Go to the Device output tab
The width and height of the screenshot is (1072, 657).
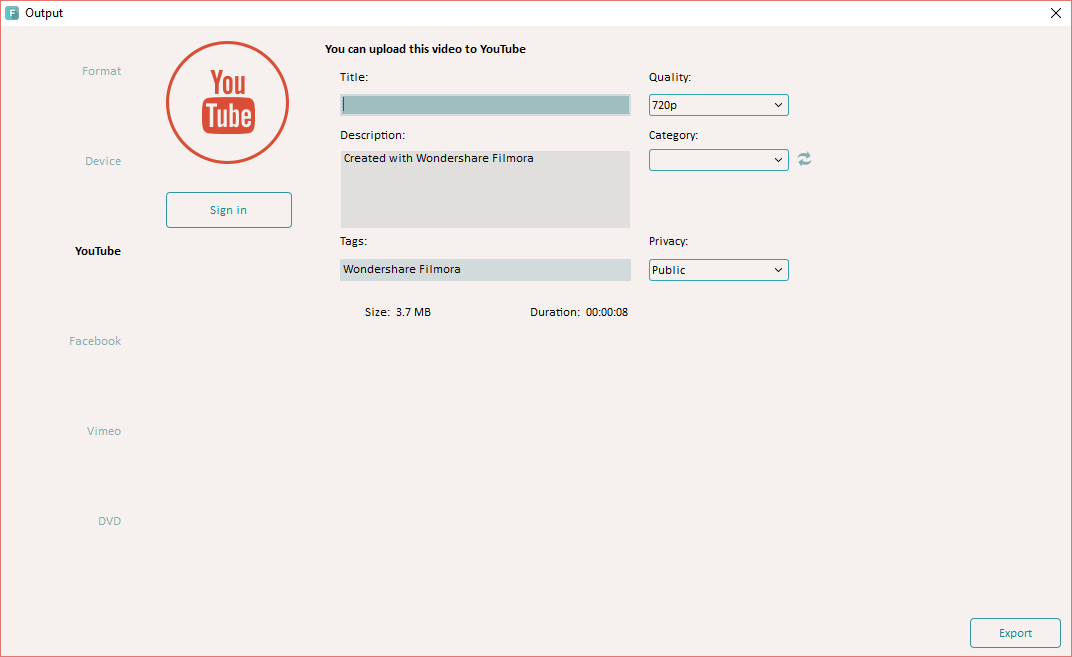102,161
